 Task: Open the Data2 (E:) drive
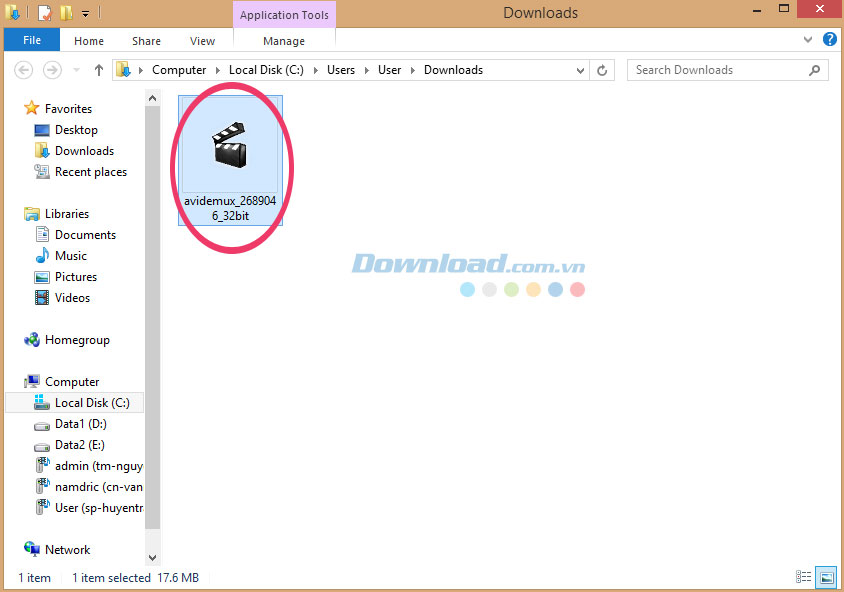pyautogui.click(x=79, y=445)
